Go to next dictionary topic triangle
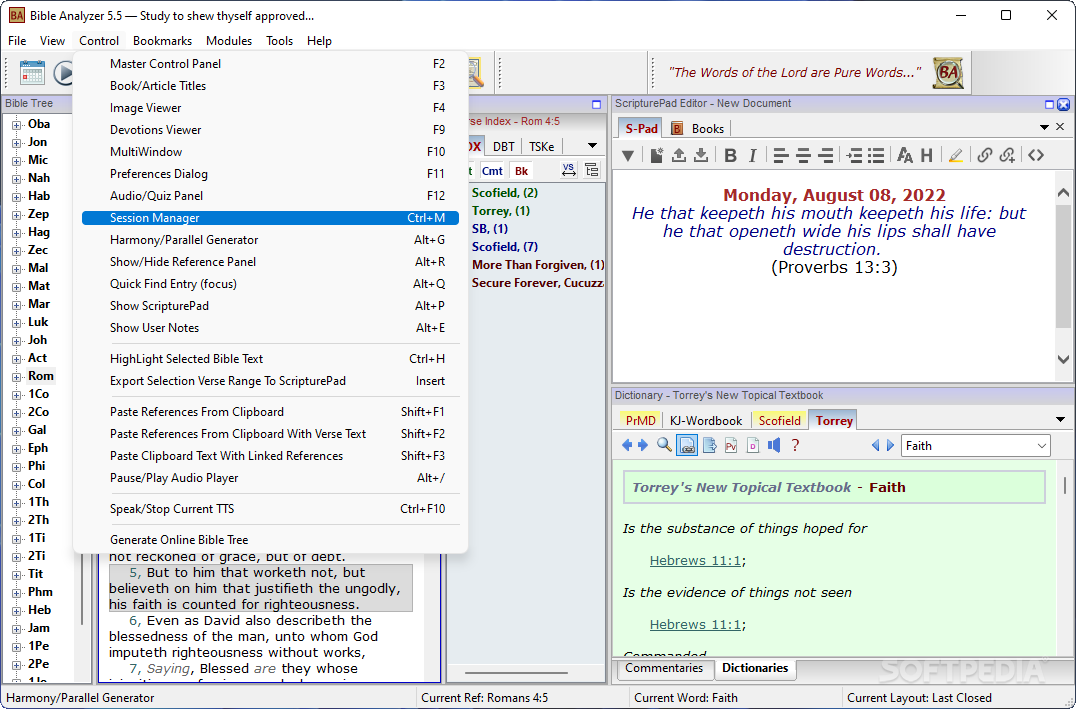This screenshot has width=1076, height=709. (890, 445)
